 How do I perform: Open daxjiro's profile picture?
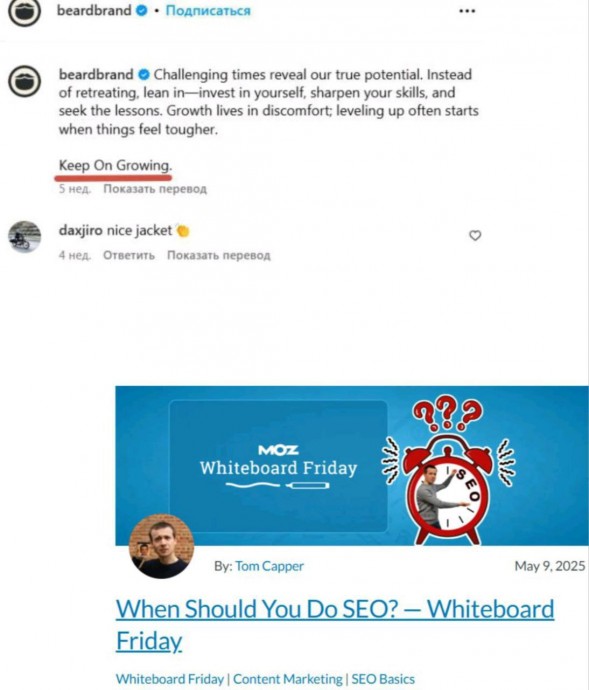click(x=25, y=237)
